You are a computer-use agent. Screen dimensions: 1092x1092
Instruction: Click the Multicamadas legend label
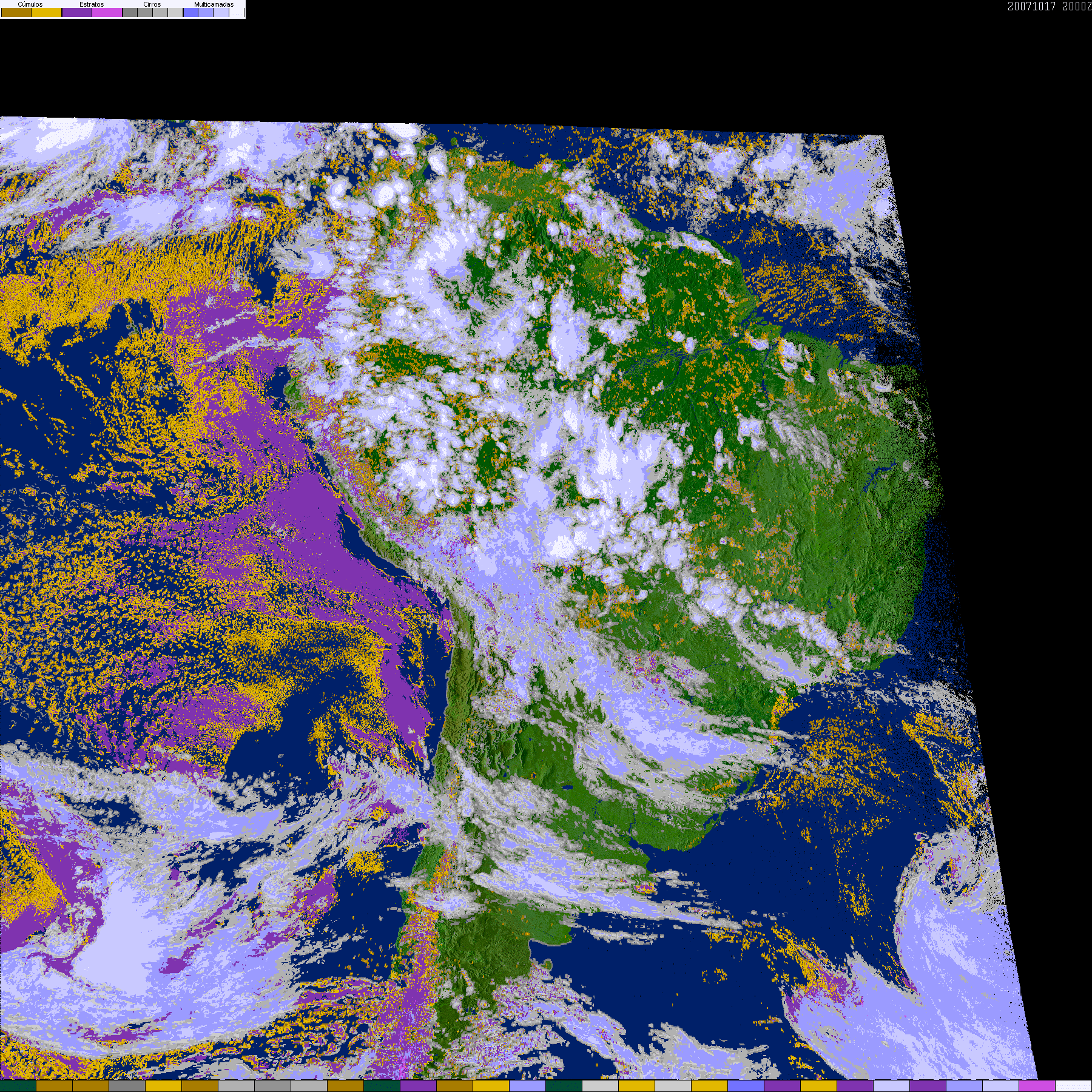[x=214, y=4]
